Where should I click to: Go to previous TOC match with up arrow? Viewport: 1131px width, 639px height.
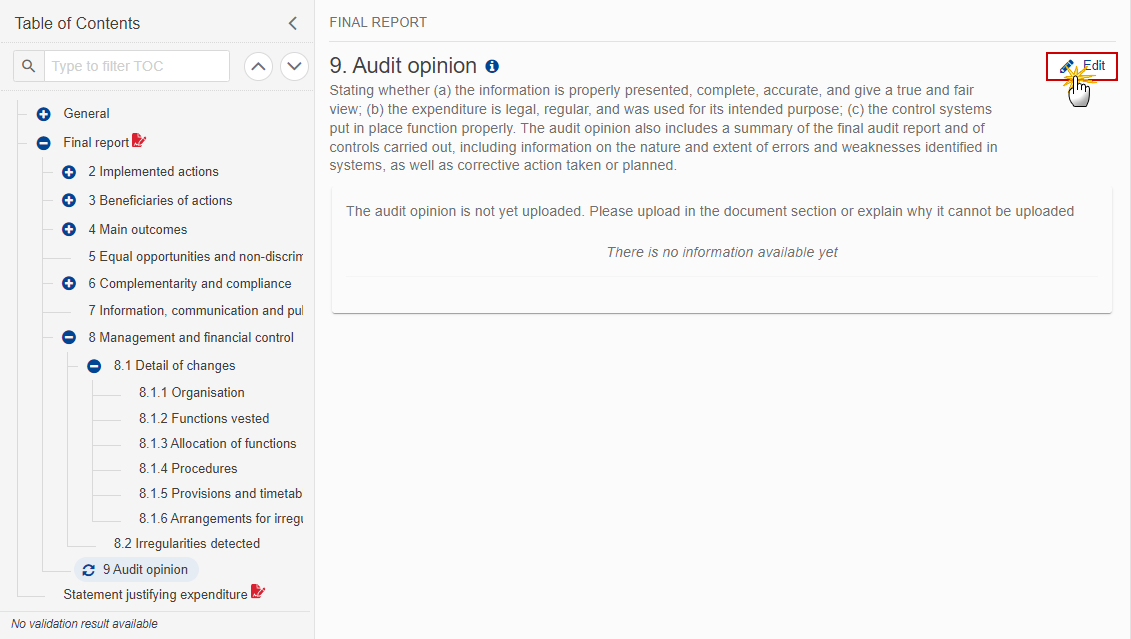pyautogui.click(x=258, y=66)
